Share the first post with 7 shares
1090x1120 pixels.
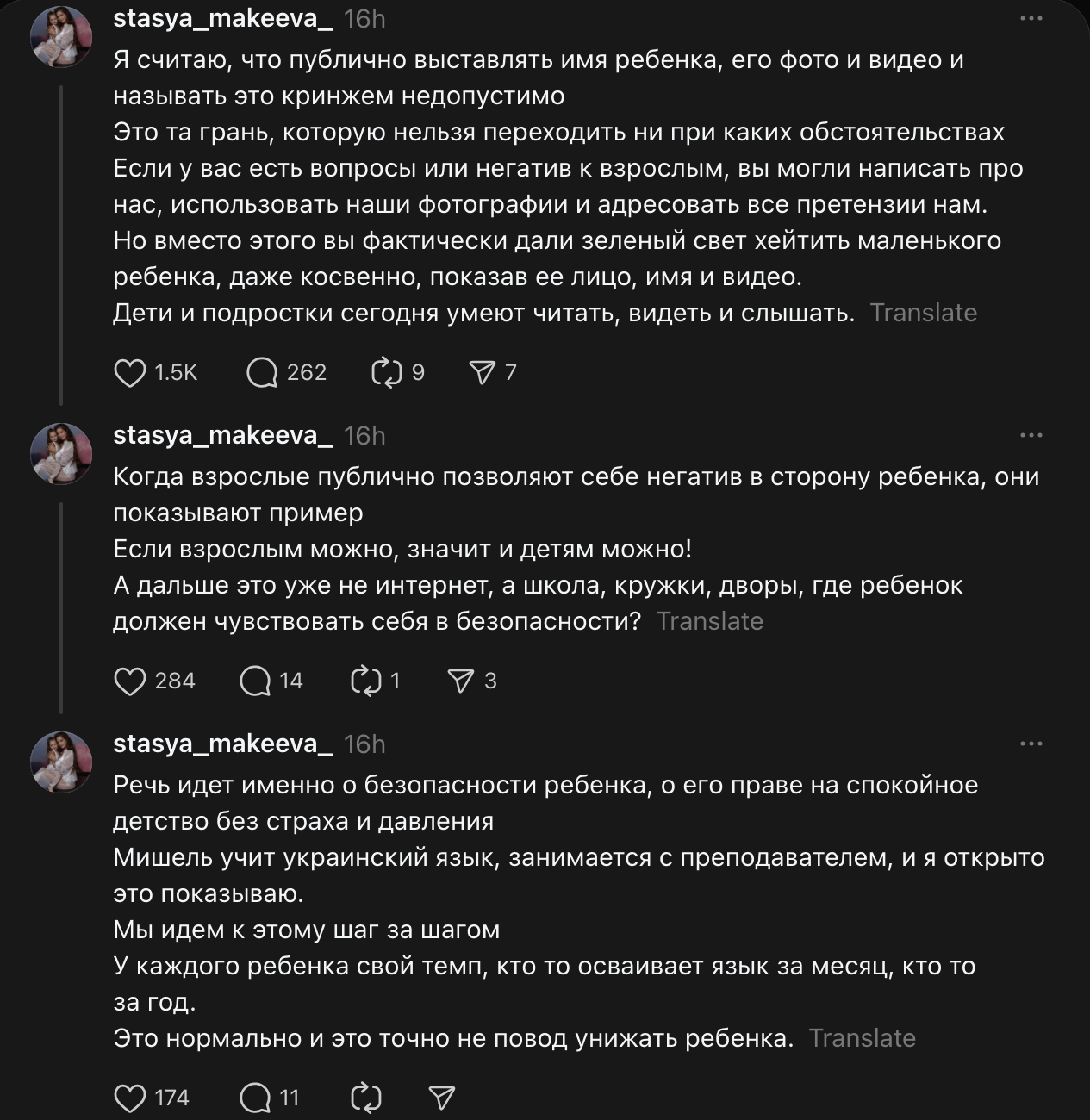(482, 373)
